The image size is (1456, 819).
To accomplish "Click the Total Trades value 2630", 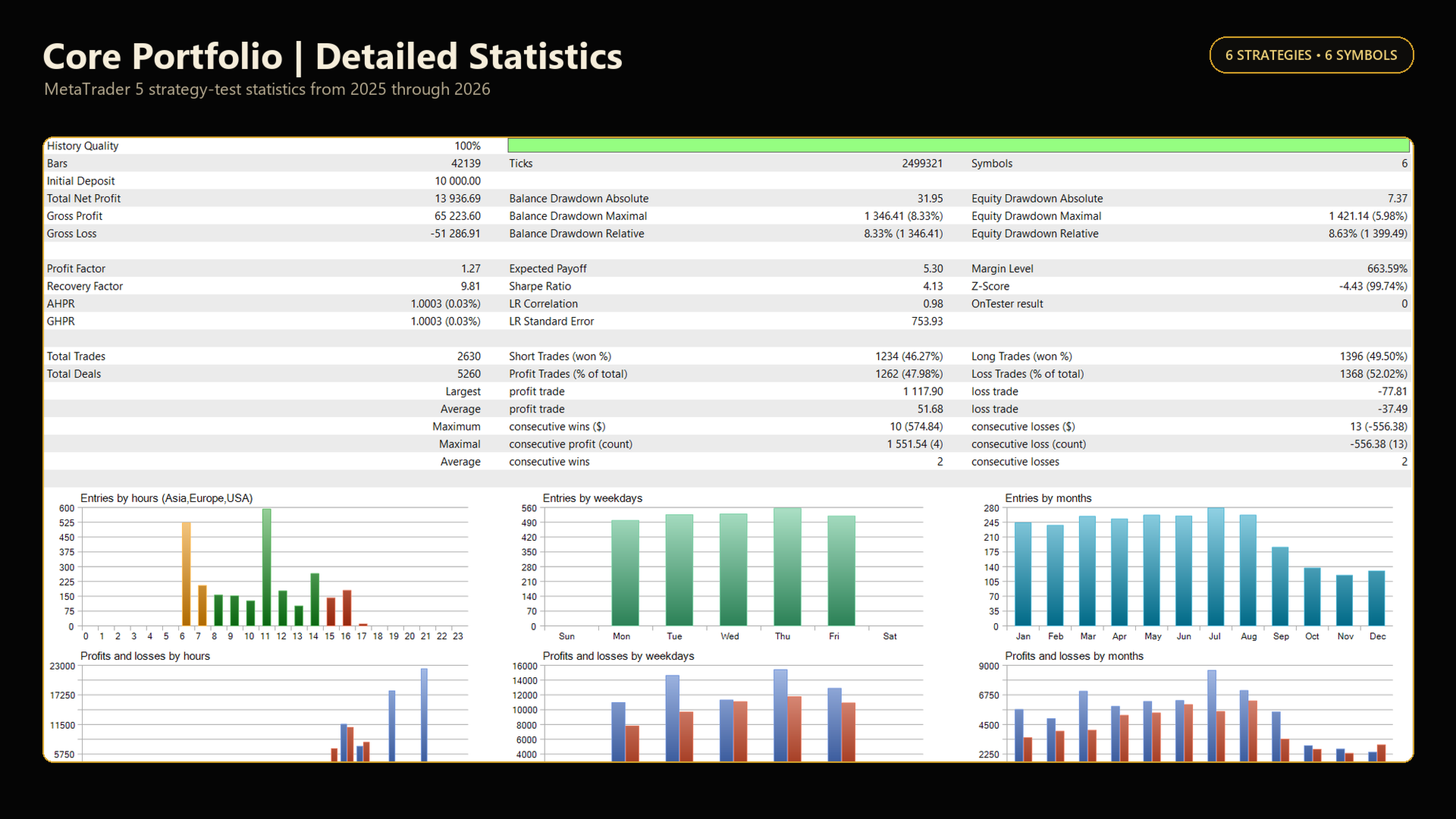I will 469,356.
